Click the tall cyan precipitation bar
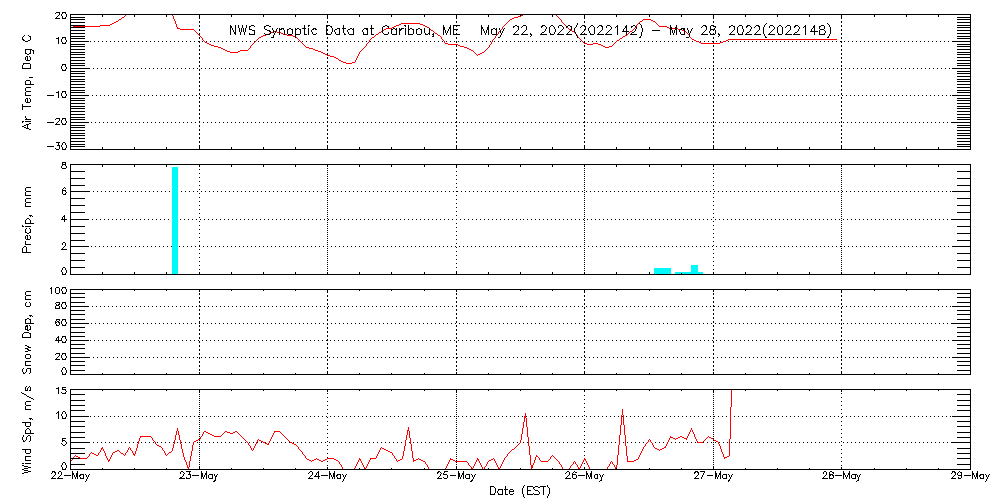The image size is (1000, 500). 175,220
